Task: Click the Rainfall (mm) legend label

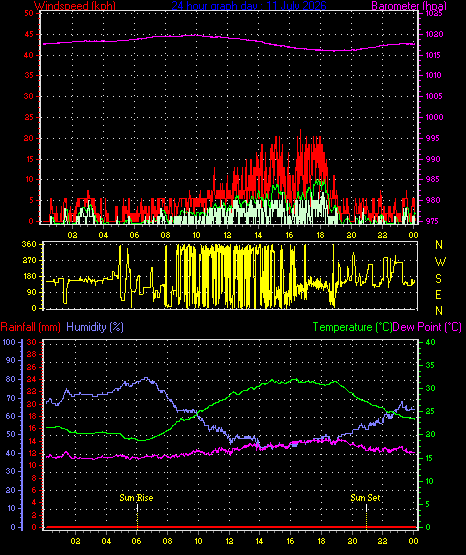Action: click(31, 327)
